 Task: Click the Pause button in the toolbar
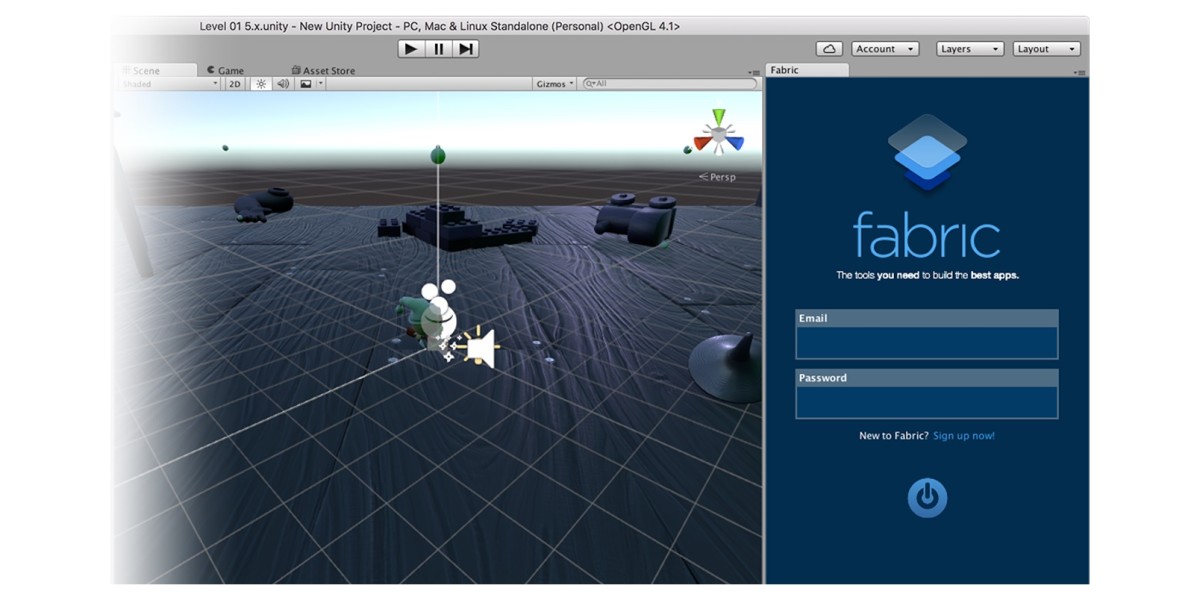[x=438, y=49]
